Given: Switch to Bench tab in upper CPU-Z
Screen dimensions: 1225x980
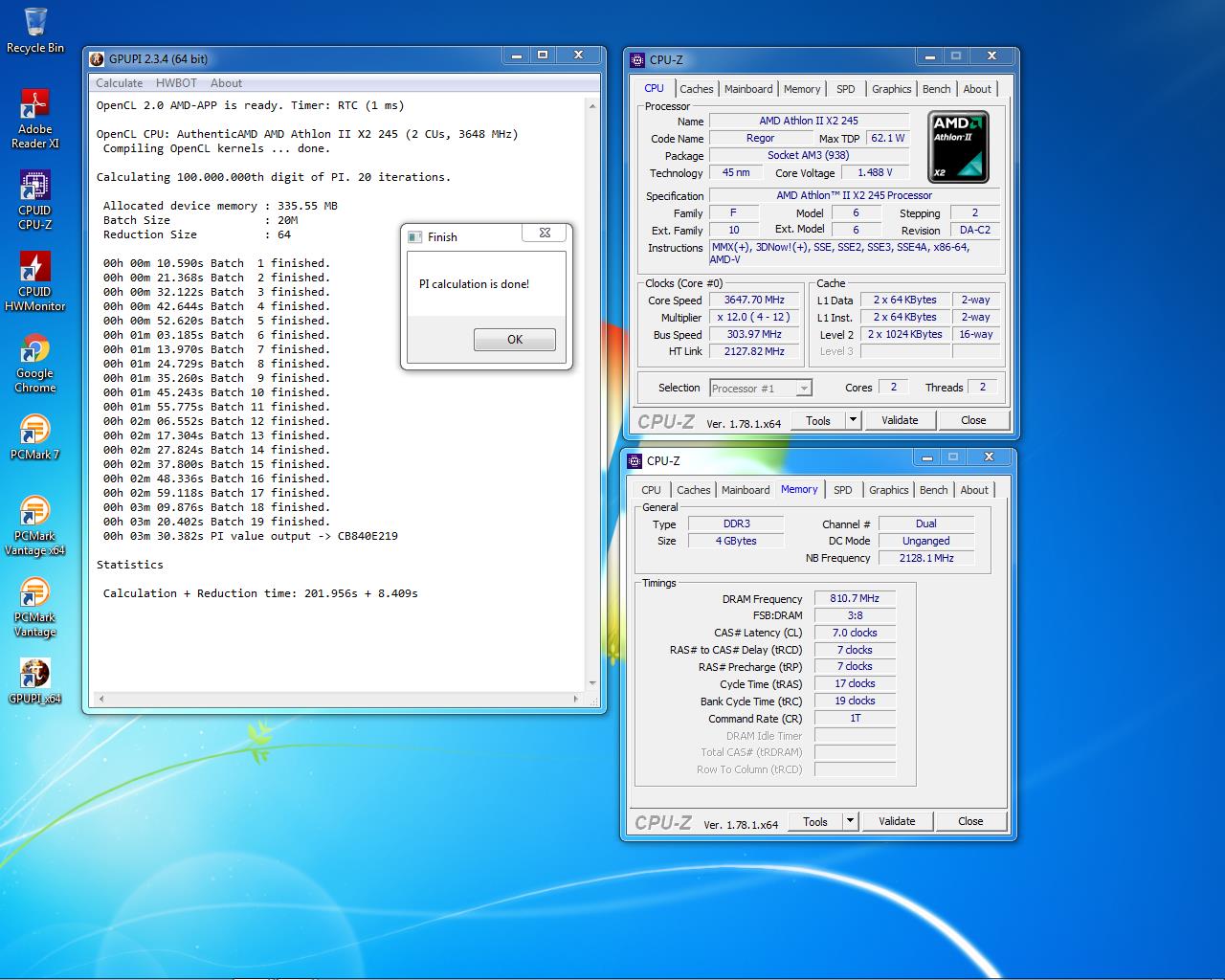Looking at the screenshot, I should point(937,89).
